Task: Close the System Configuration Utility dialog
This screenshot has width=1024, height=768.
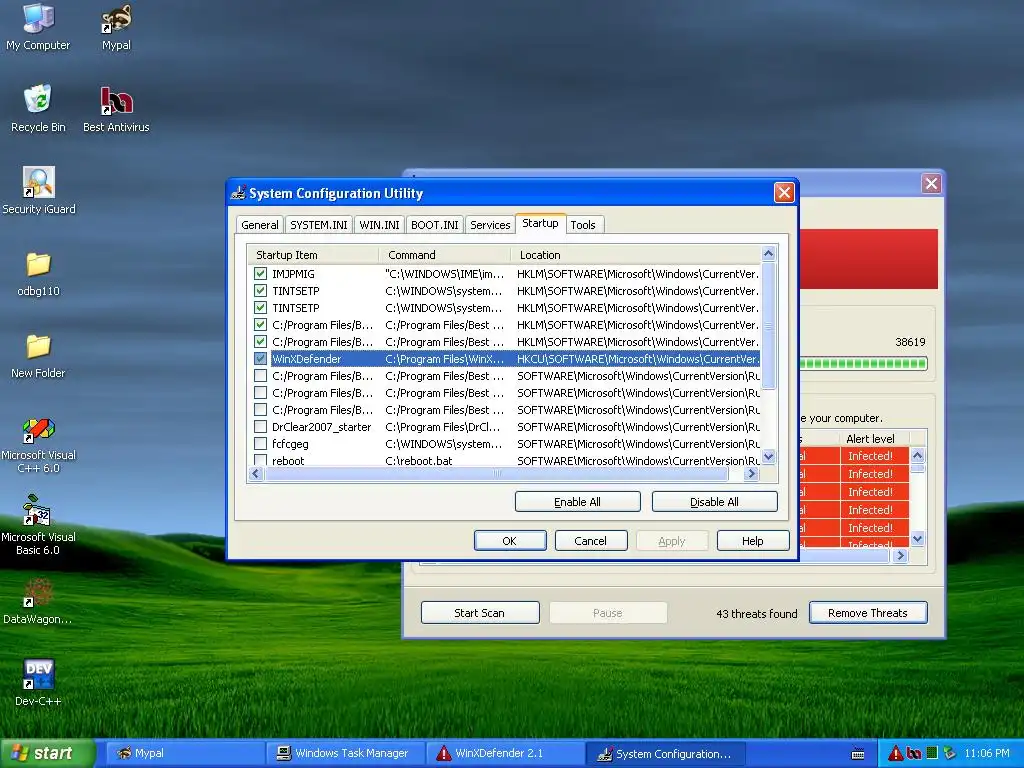Action: coord(784,193)
